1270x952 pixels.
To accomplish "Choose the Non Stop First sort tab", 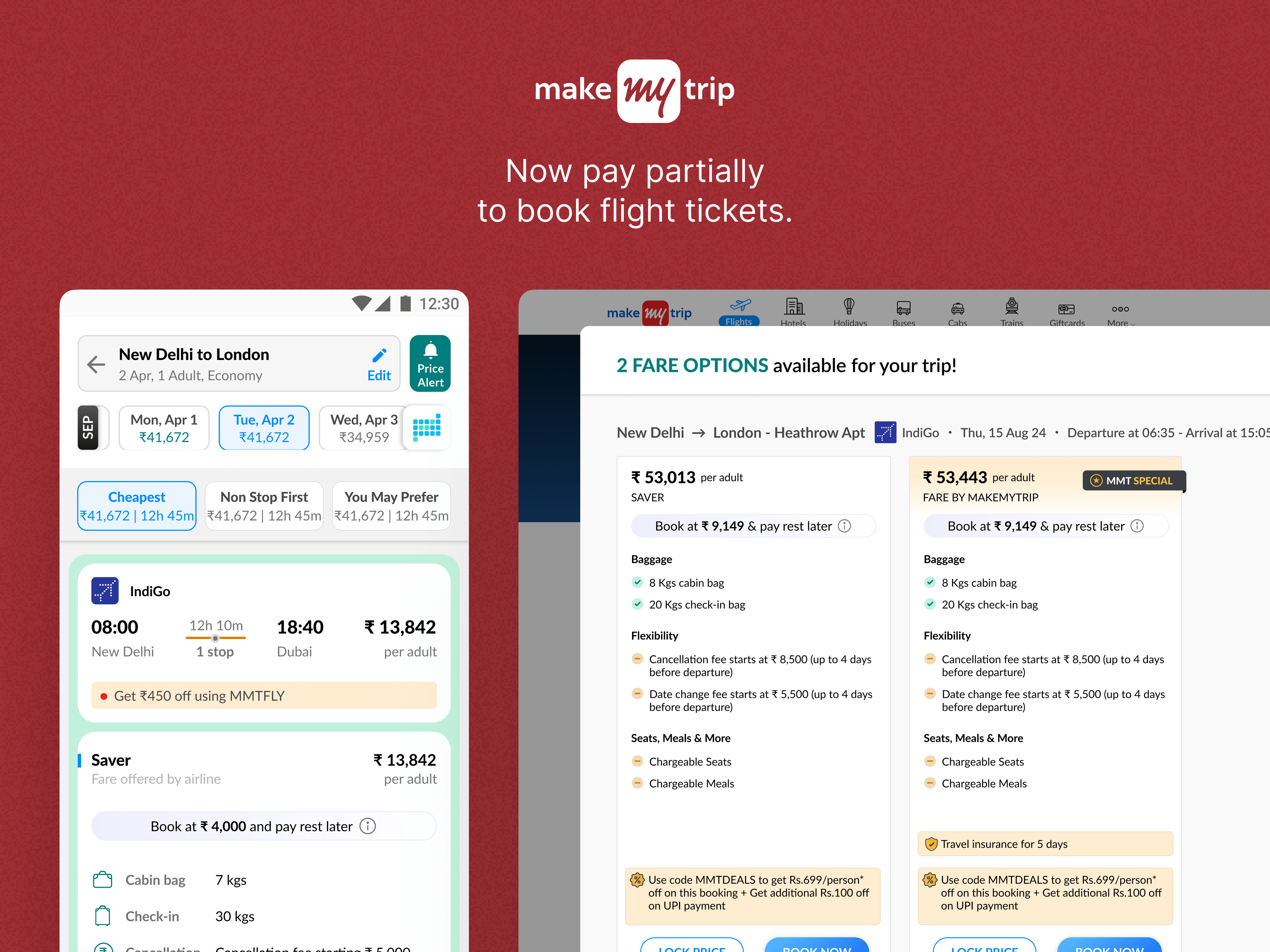I will (264, 505).
